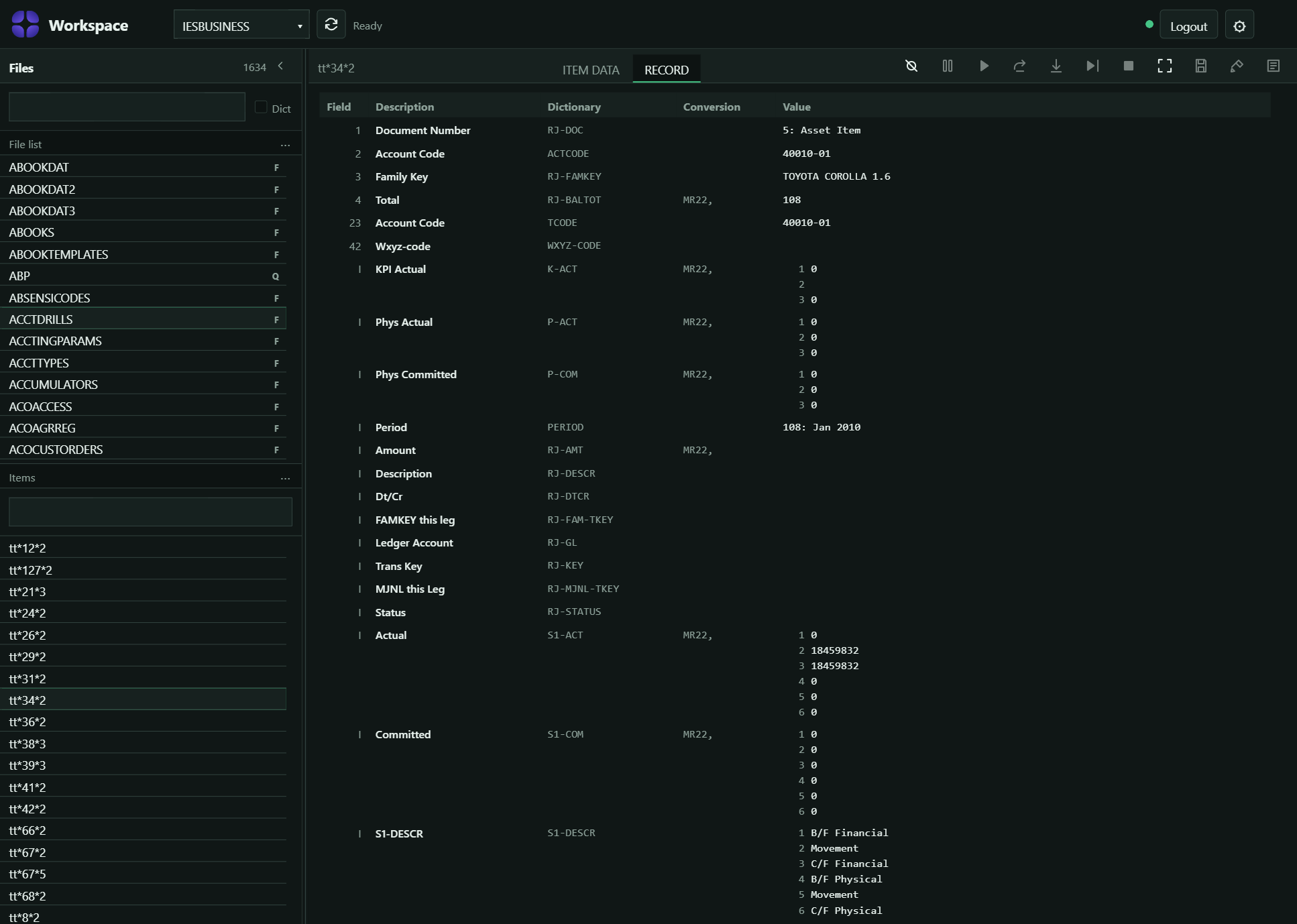Click the RJ-DOC dictionary cell

point(565,130)
